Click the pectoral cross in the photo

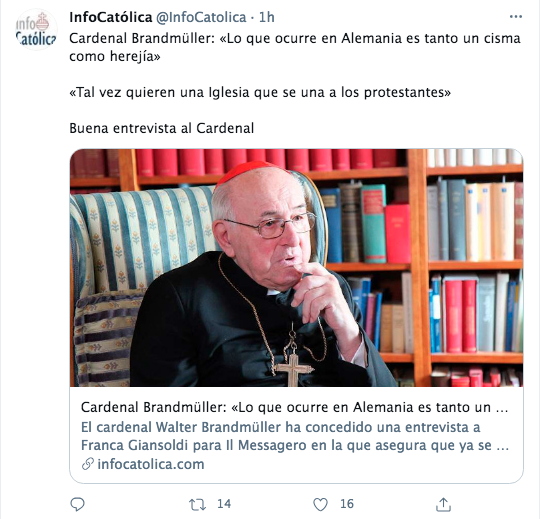click(x=294, y=370)
